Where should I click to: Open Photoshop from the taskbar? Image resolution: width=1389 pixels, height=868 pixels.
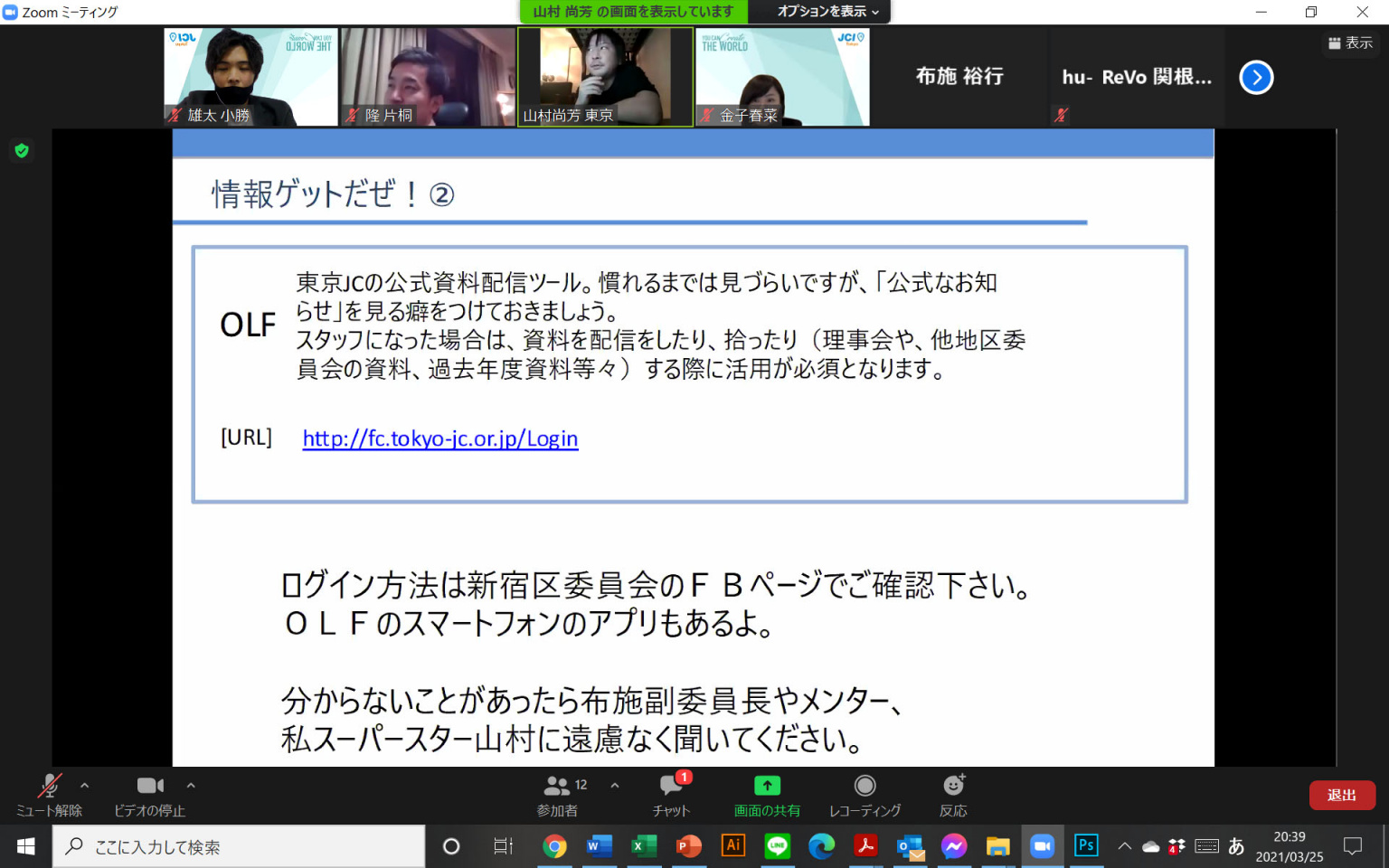point(1085,846)
